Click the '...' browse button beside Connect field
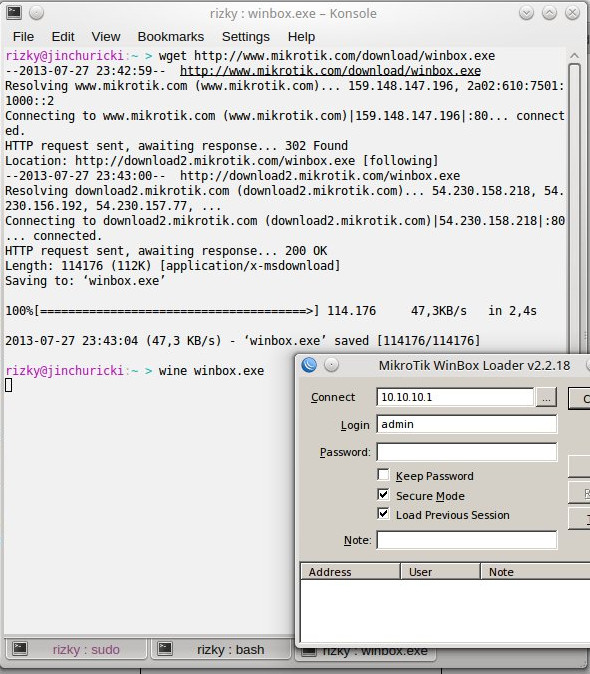Image resolution: width=590 pixels, height=674 pixels. [x=546, y=397]
